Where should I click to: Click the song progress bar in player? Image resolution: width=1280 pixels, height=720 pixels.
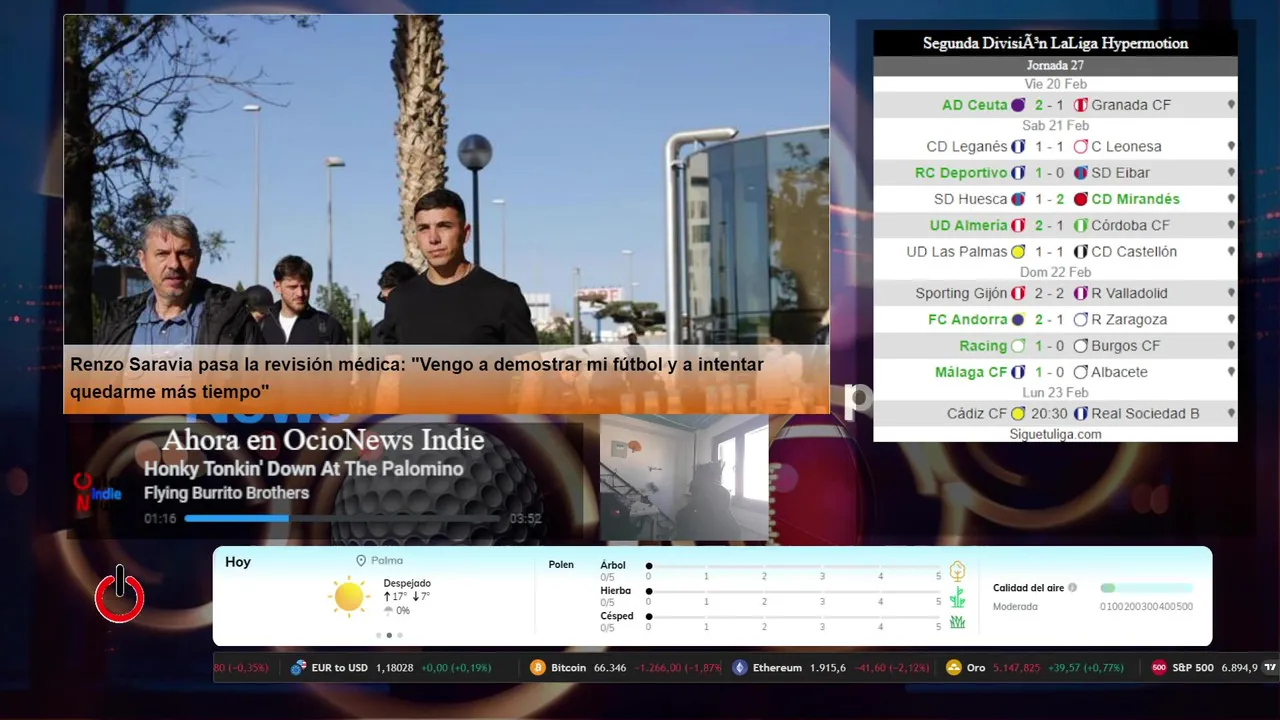pyautogui.click(x=343, y=518)
